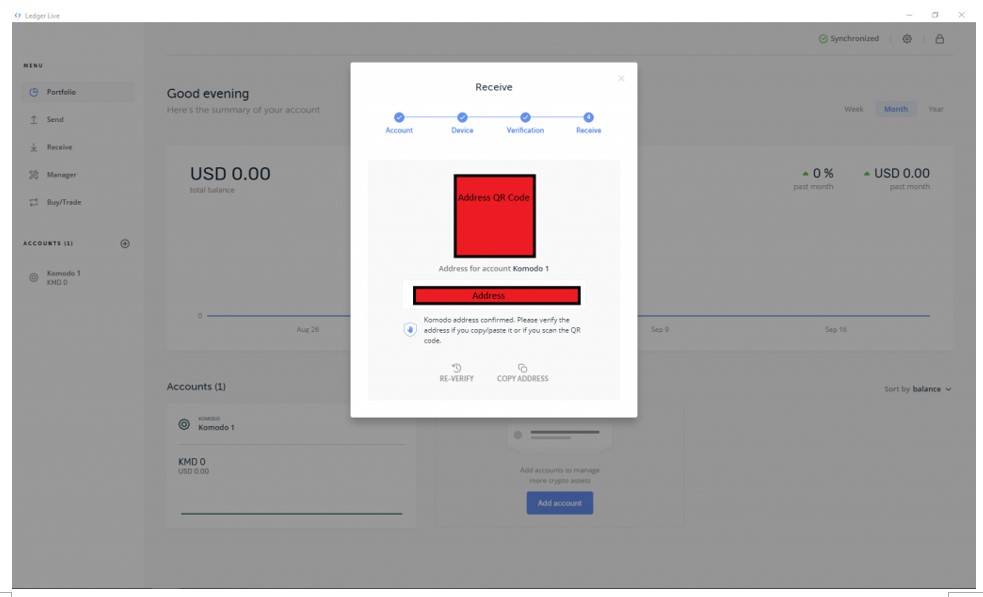
Task: Close the Receive dialog
Action: (621, 78)
